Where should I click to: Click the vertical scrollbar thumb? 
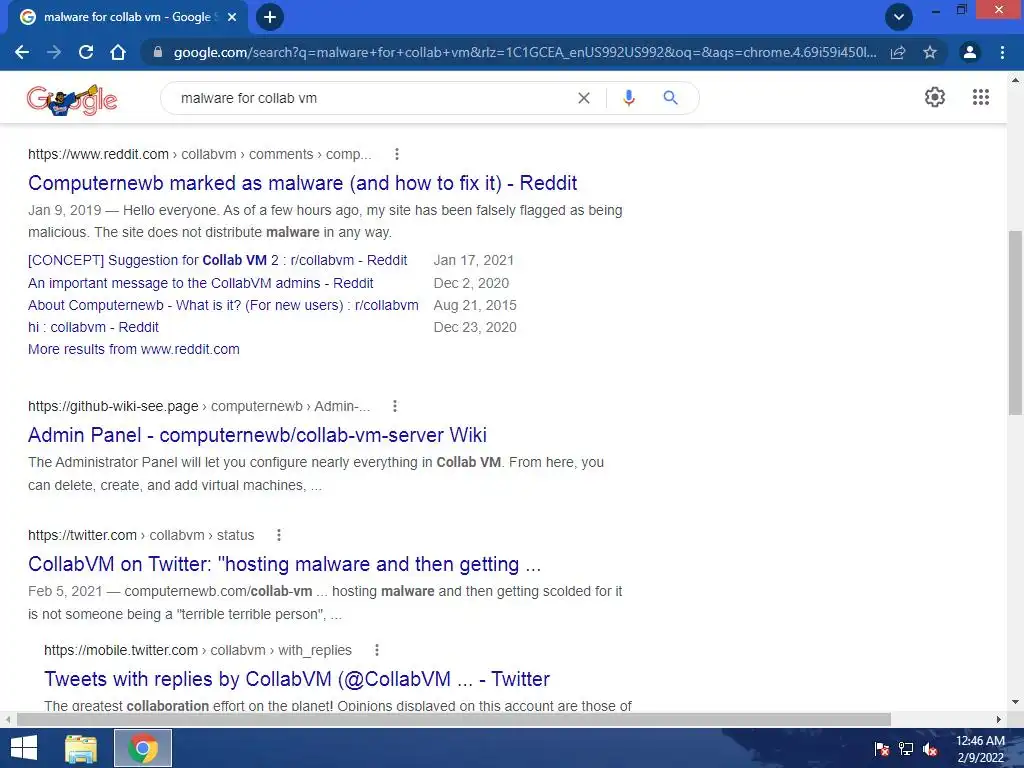tap(1016, 323)
